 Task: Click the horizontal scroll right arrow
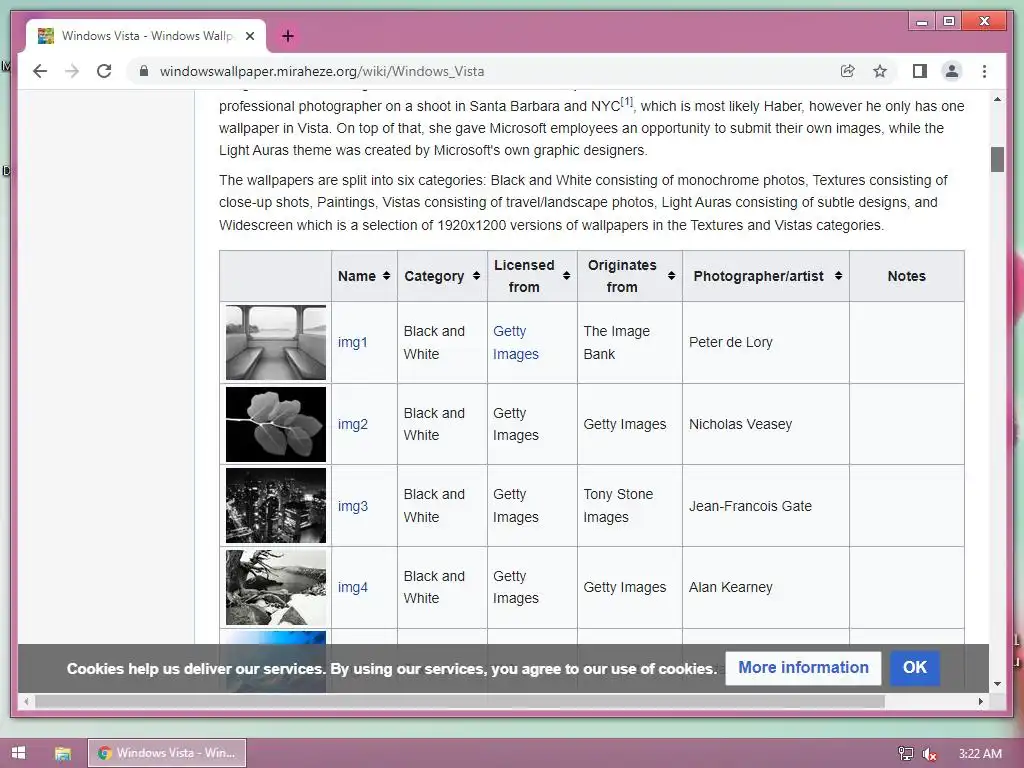point(980,701)
